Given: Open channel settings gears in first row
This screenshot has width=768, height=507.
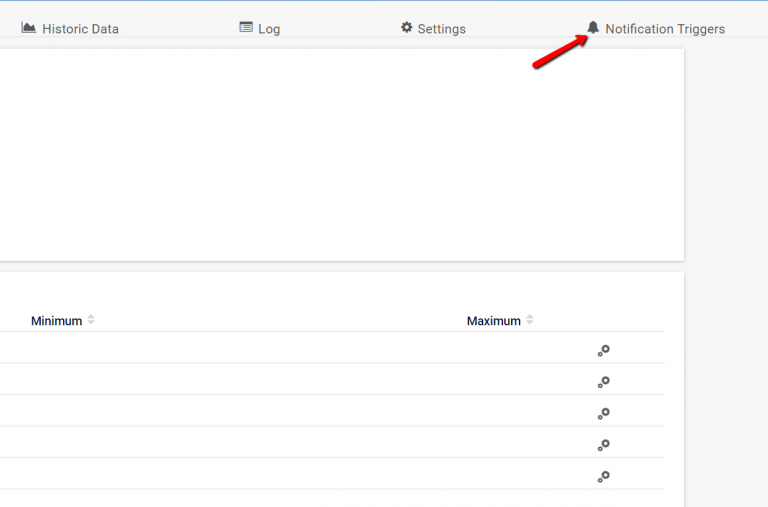Looking at the screenshot, I should [603, 350].
